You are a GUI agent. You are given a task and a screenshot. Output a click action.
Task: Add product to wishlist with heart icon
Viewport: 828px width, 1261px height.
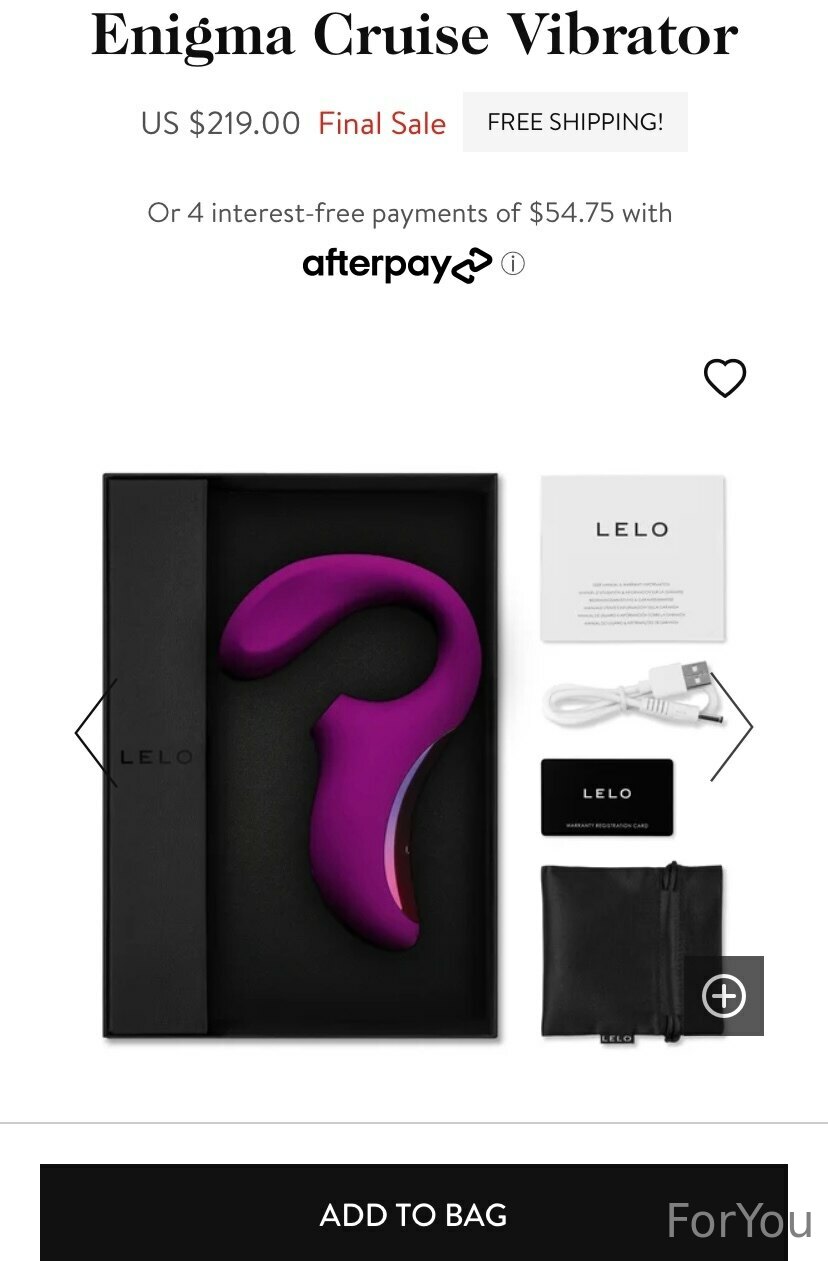[725, 378]
